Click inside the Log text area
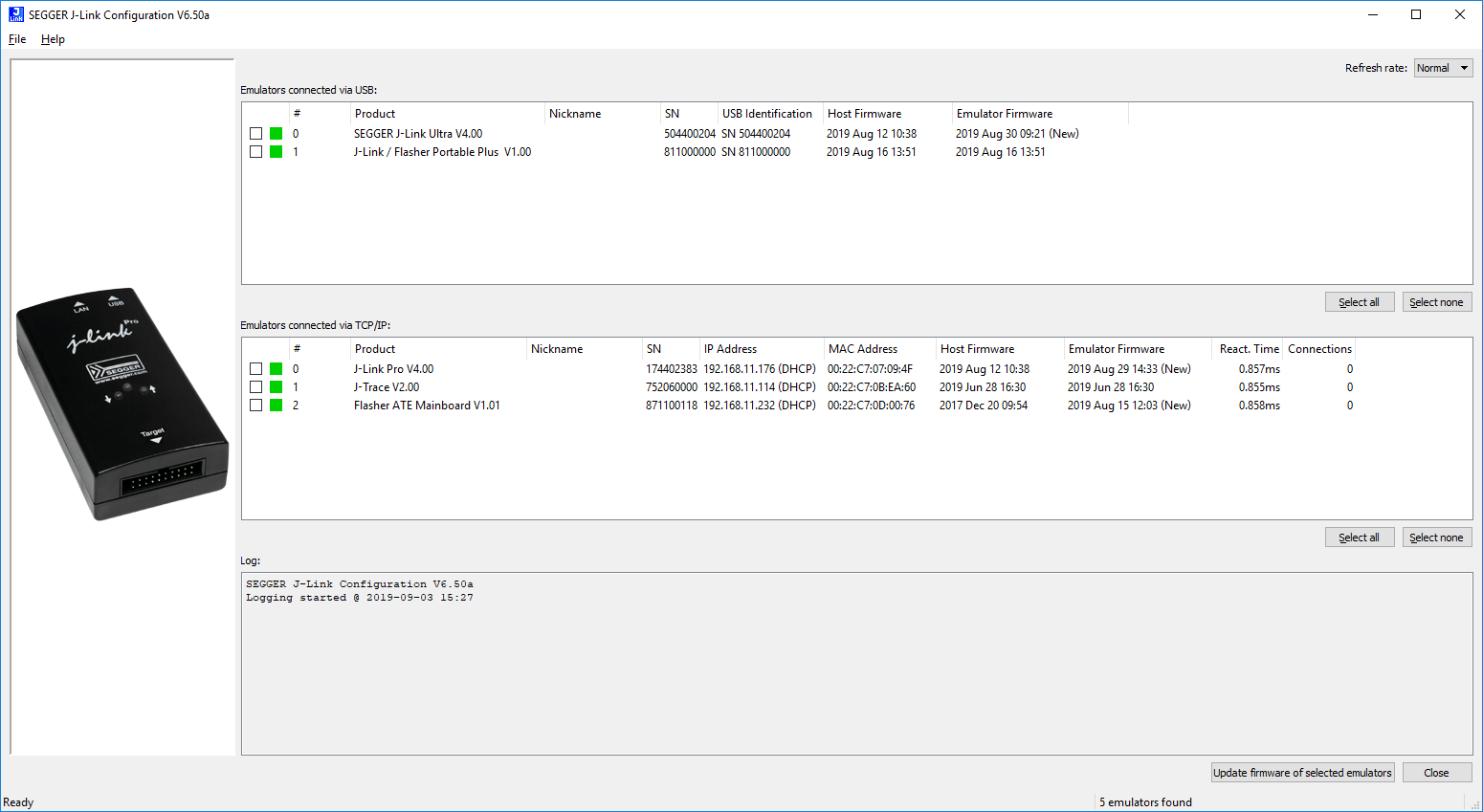 click(x=856, y=669)
